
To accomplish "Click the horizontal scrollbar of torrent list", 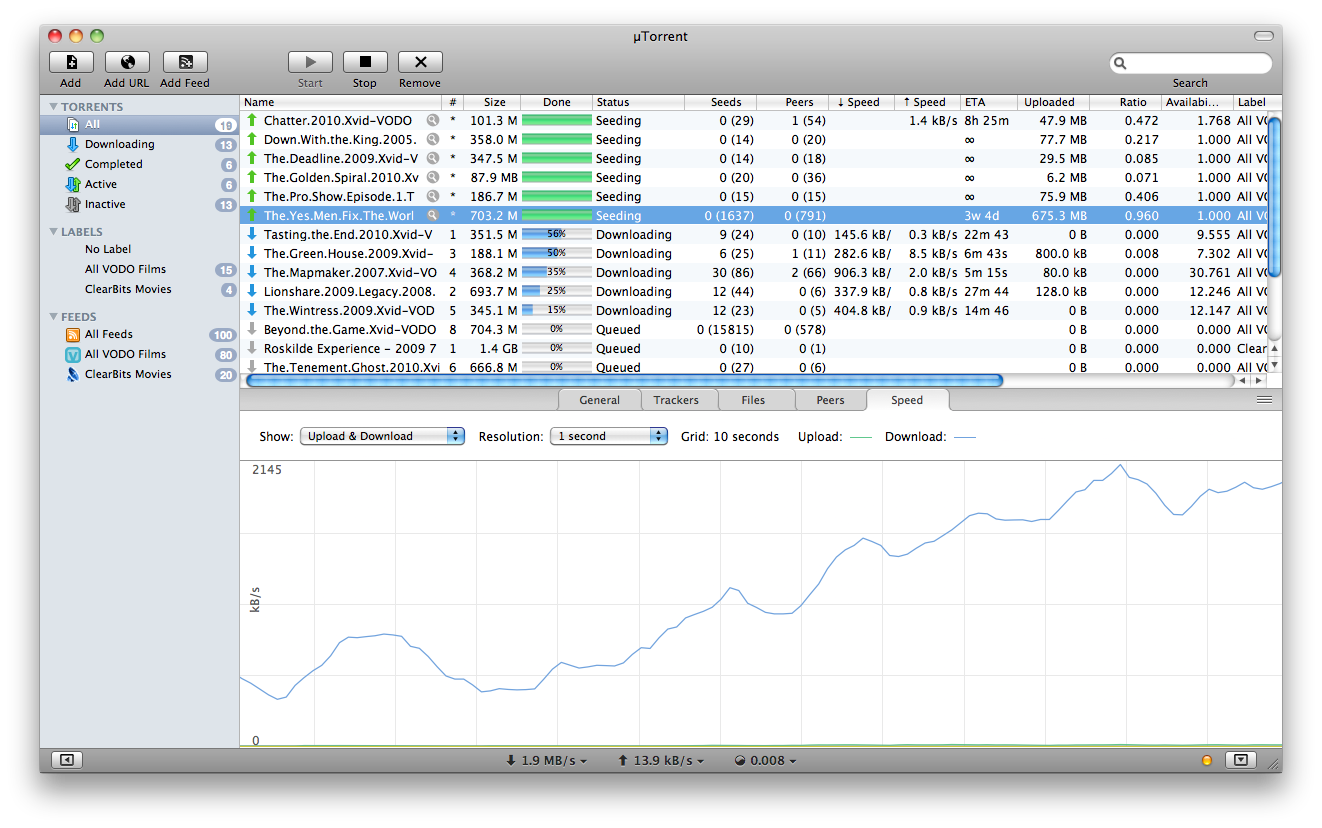I will click(624, 381).
